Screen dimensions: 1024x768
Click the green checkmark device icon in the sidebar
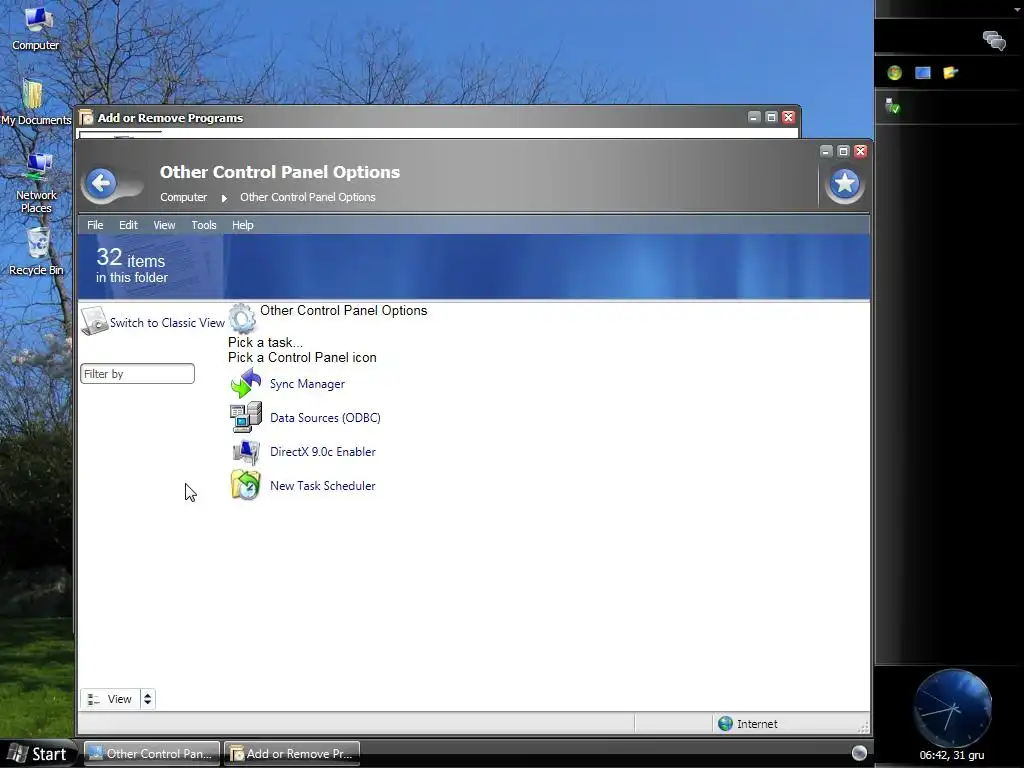tap(892, 106)
